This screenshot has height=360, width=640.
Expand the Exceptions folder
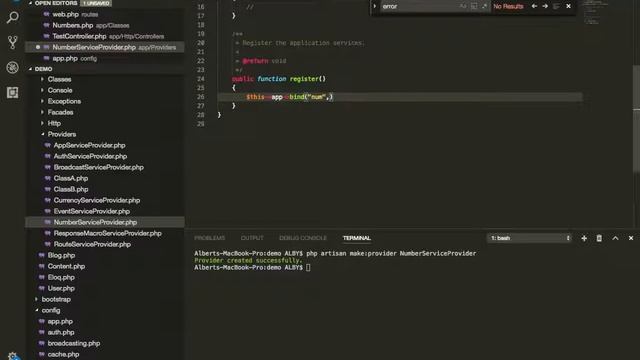(64, 101)
